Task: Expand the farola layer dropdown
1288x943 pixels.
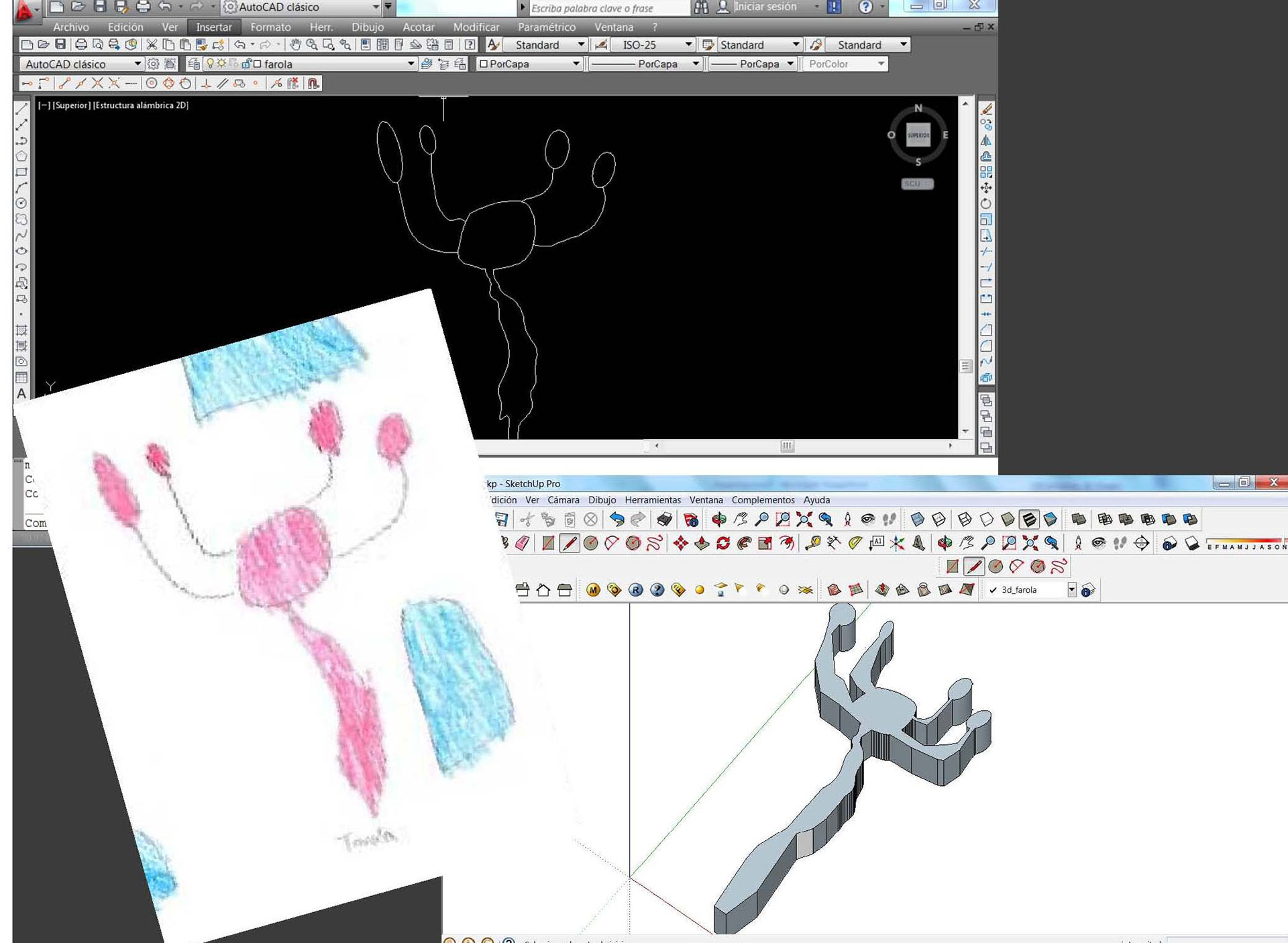Action: [x=411, y=64]
